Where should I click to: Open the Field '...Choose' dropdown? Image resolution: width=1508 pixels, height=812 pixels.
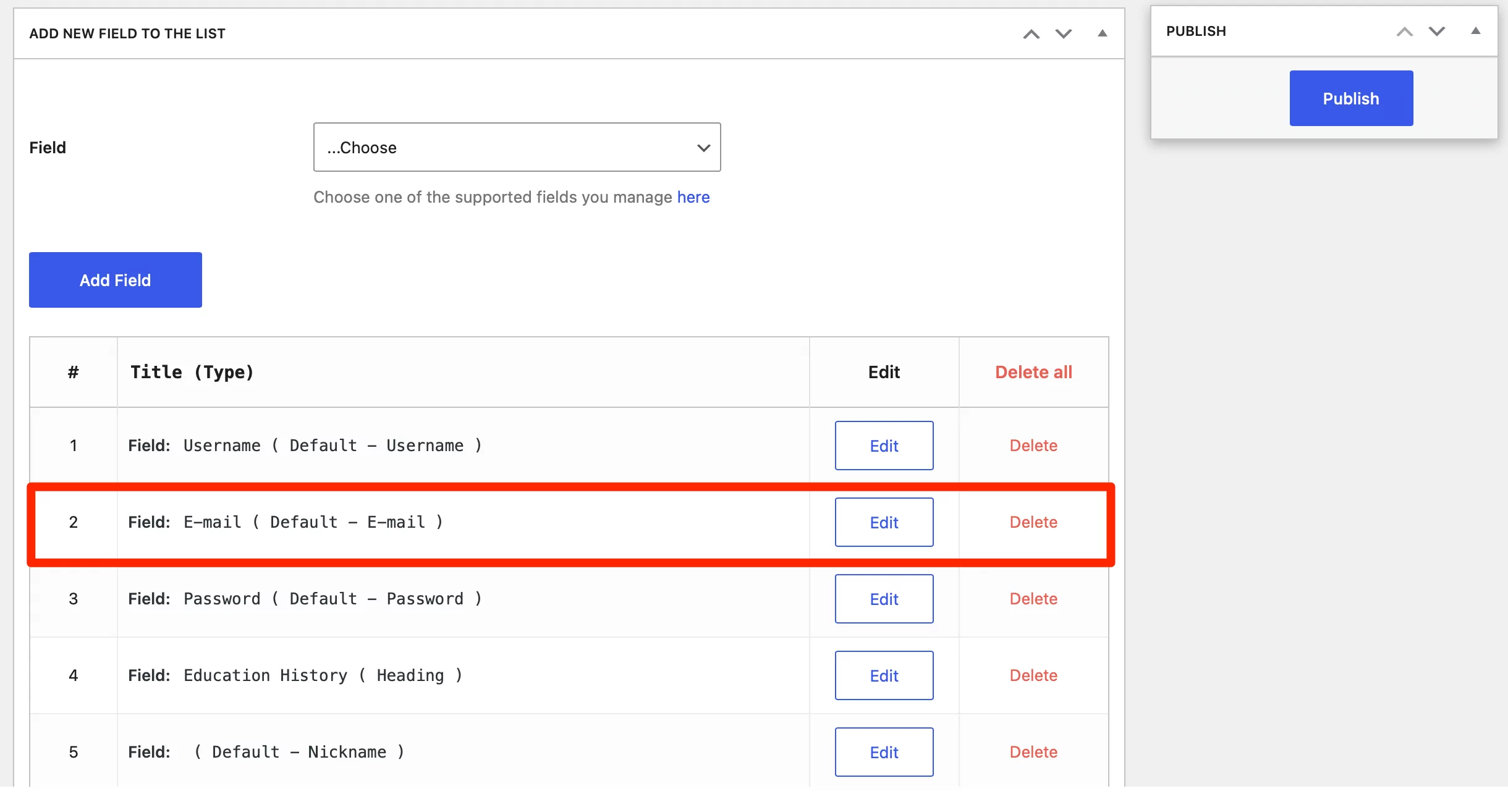coord(517,147)
